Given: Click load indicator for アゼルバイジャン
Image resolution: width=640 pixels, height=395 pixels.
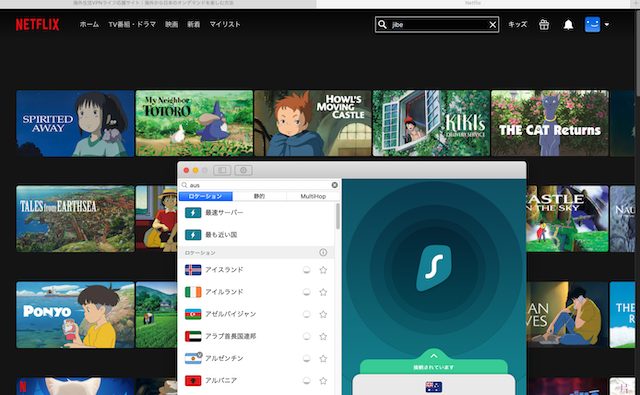Looking at the screenshot, I should coord(307,314).
